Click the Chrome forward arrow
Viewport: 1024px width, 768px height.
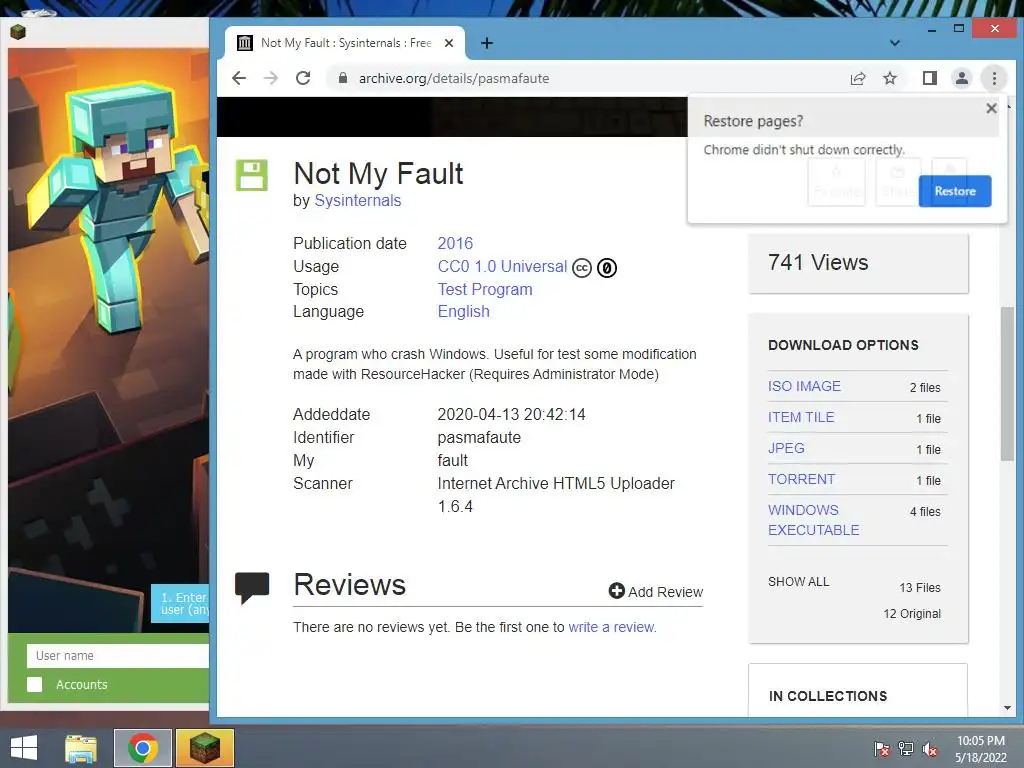pos(270,78)
